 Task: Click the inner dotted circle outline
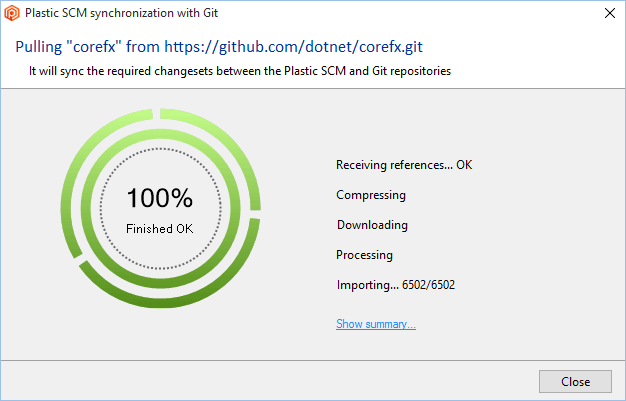tap(160, 150)
